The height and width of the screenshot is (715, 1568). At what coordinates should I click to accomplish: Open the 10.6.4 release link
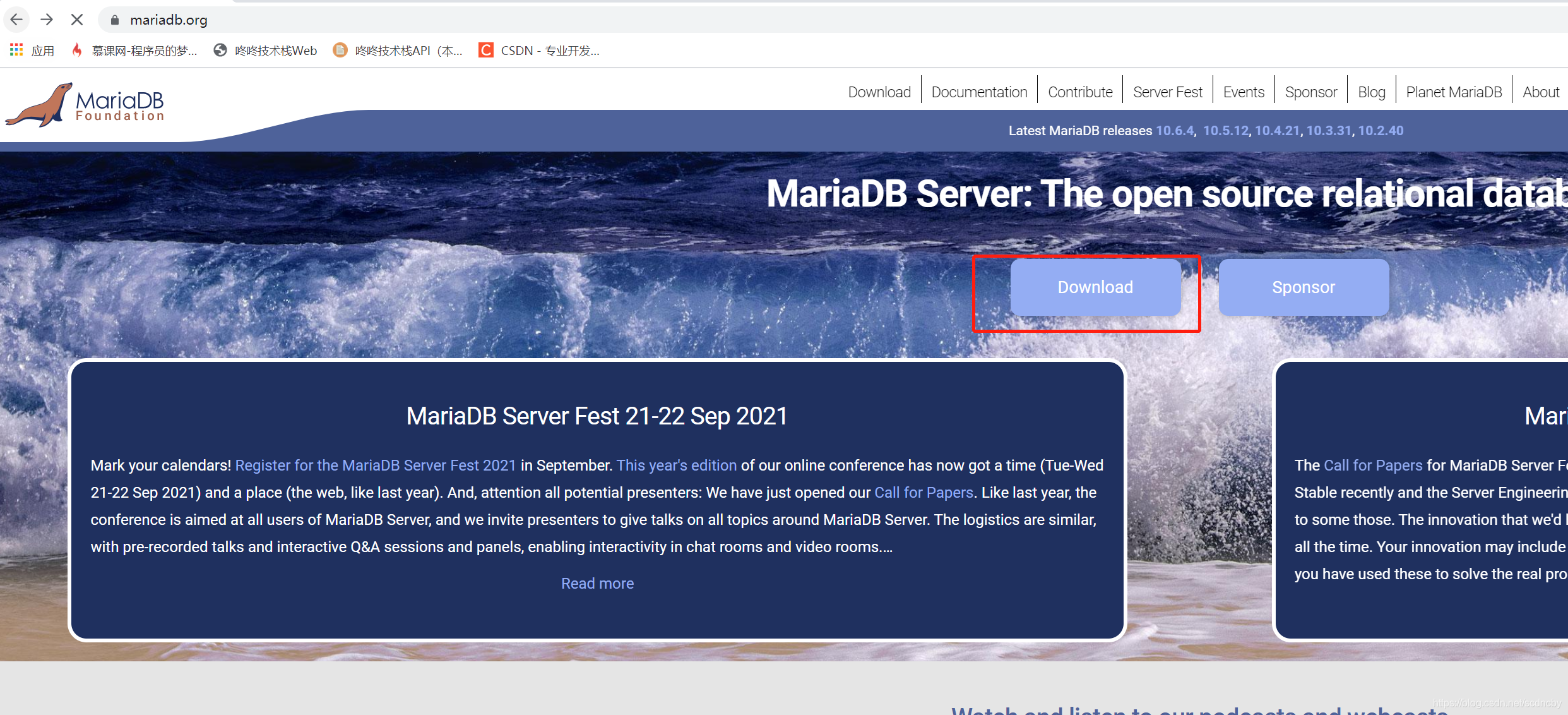click(x=1174, y=131)
